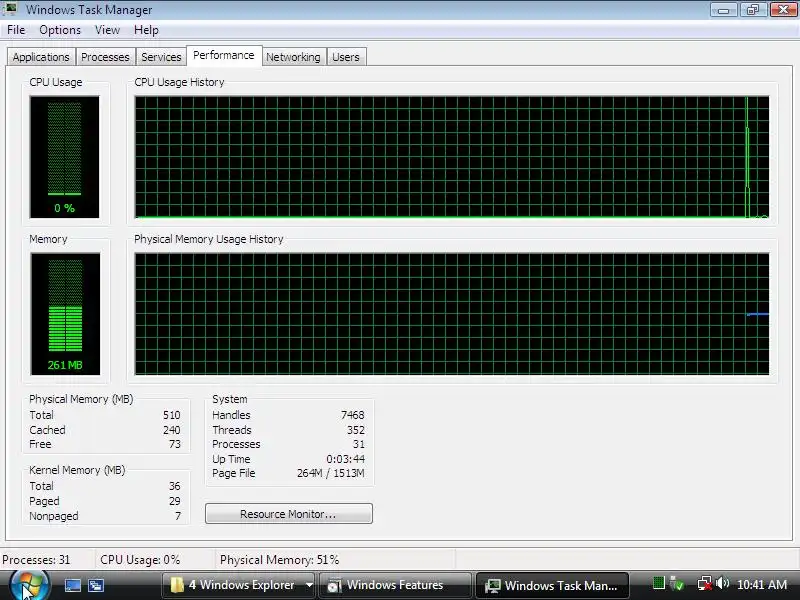Image resolution: width=800 pixels, height=600 pixels.
Task: Click the Cached value 240
Action: click(x=171, y=430)
